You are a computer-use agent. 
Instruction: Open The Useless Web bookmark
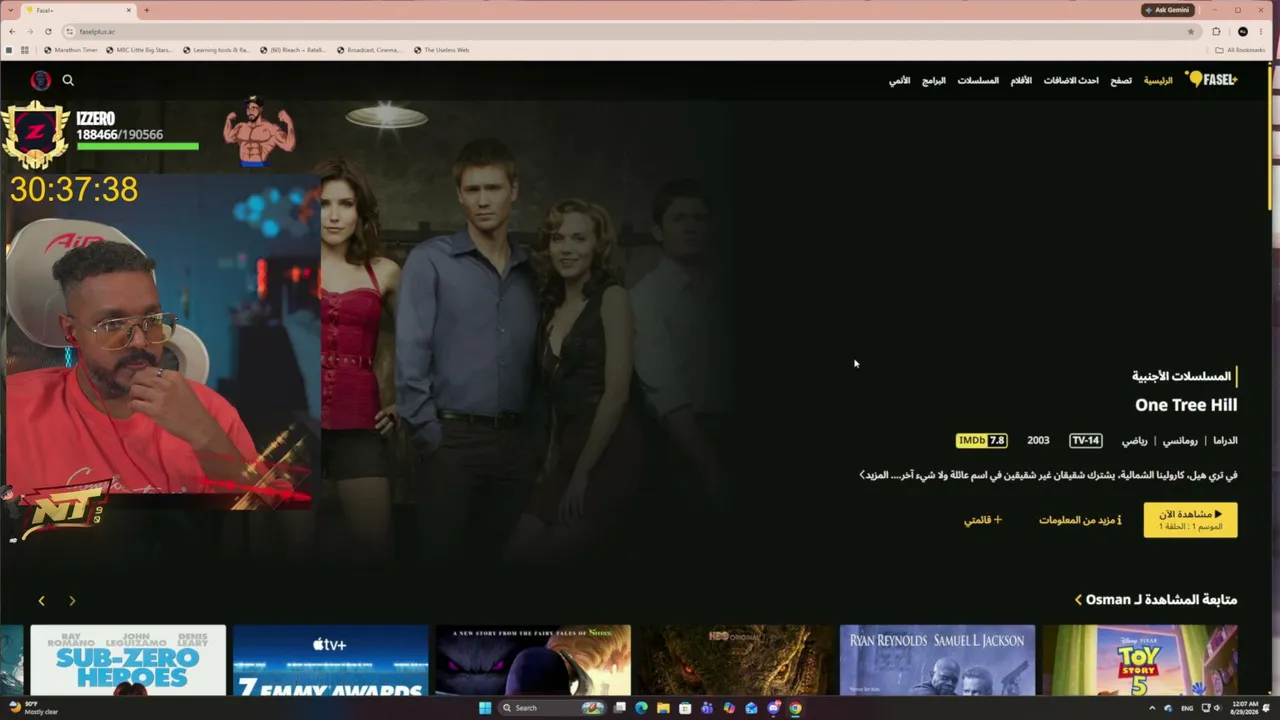point(442,50)
